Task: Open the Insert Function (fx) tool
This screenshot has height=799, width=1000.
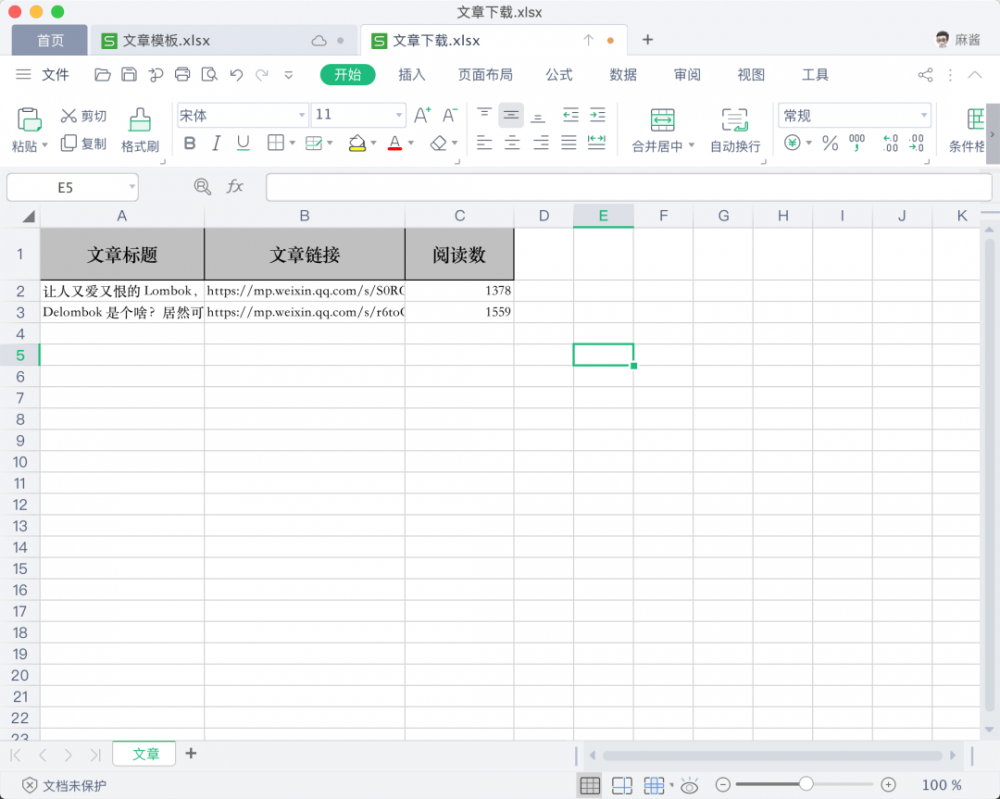Action: (236, 187)
